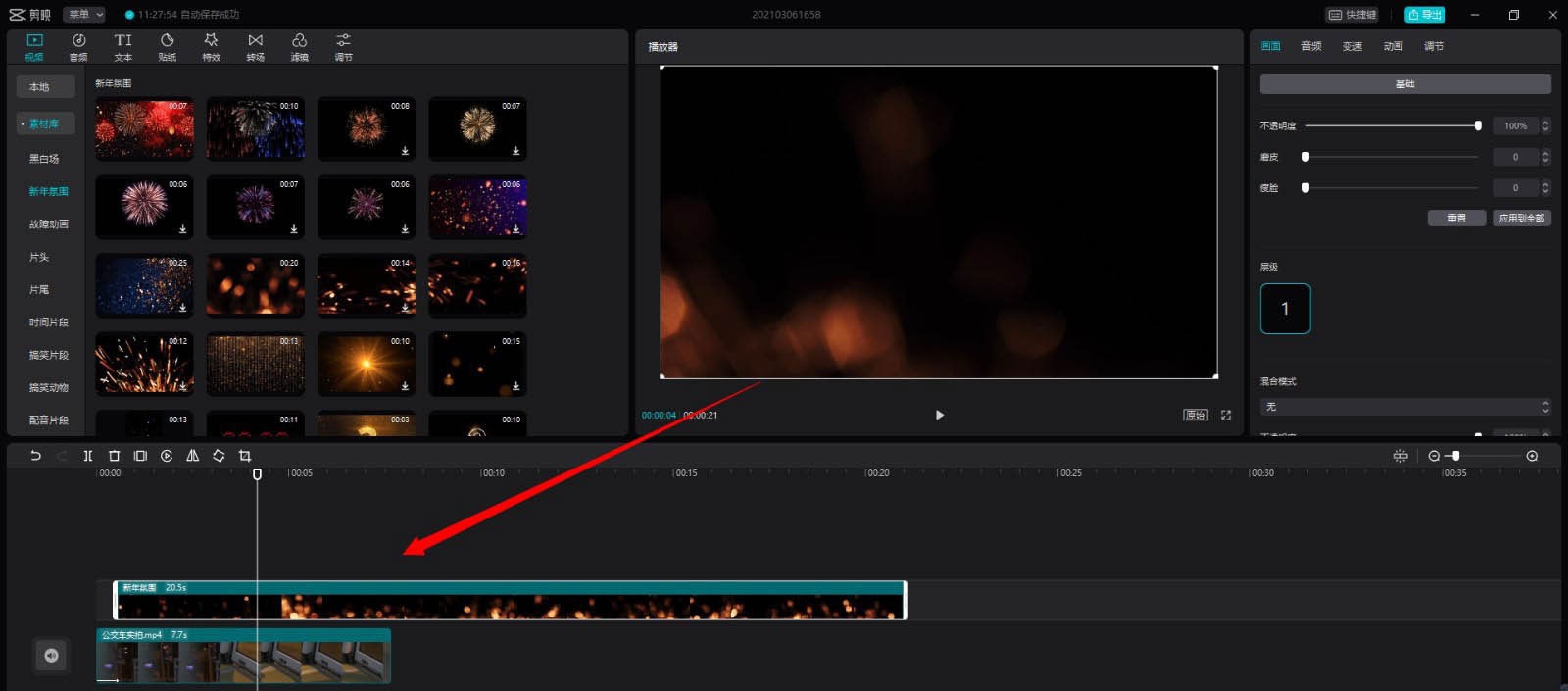
Task: Switch to the 变速 speed tab
Action: point(1352,46)
